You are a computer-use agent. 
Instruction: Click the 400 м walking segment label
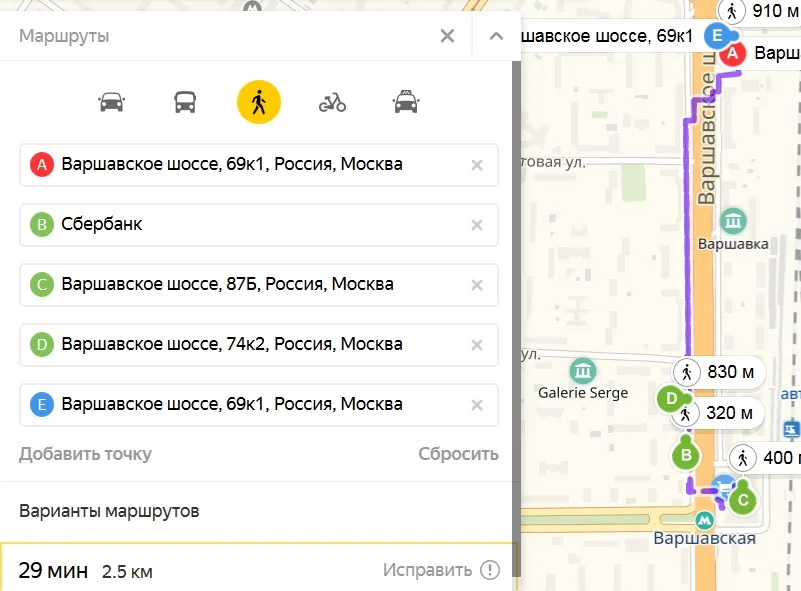pyautogui.click(x=765, y=458)
